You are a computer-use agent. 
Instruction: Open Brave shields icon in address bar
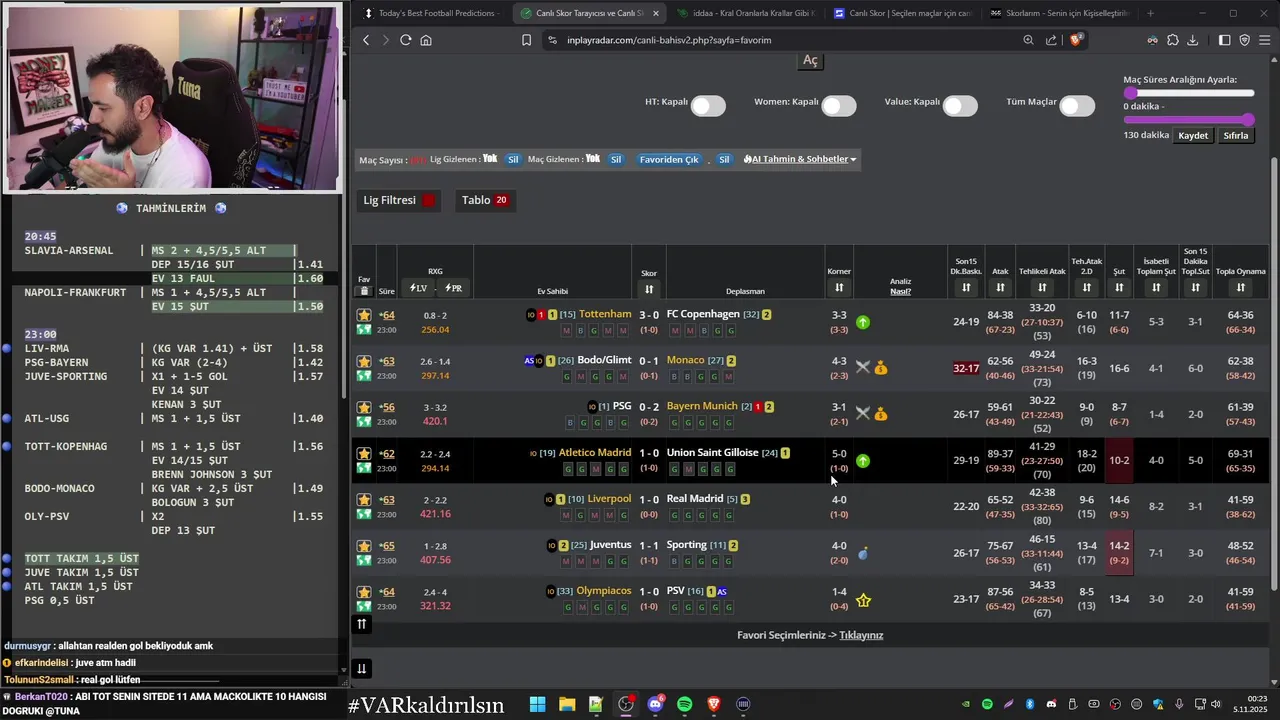click(x=1076, y=40)
